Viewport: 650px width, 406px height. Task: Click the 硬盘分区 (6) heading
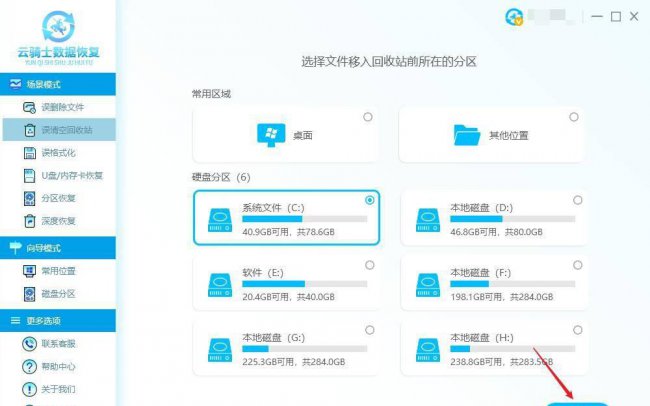point(221,177)
